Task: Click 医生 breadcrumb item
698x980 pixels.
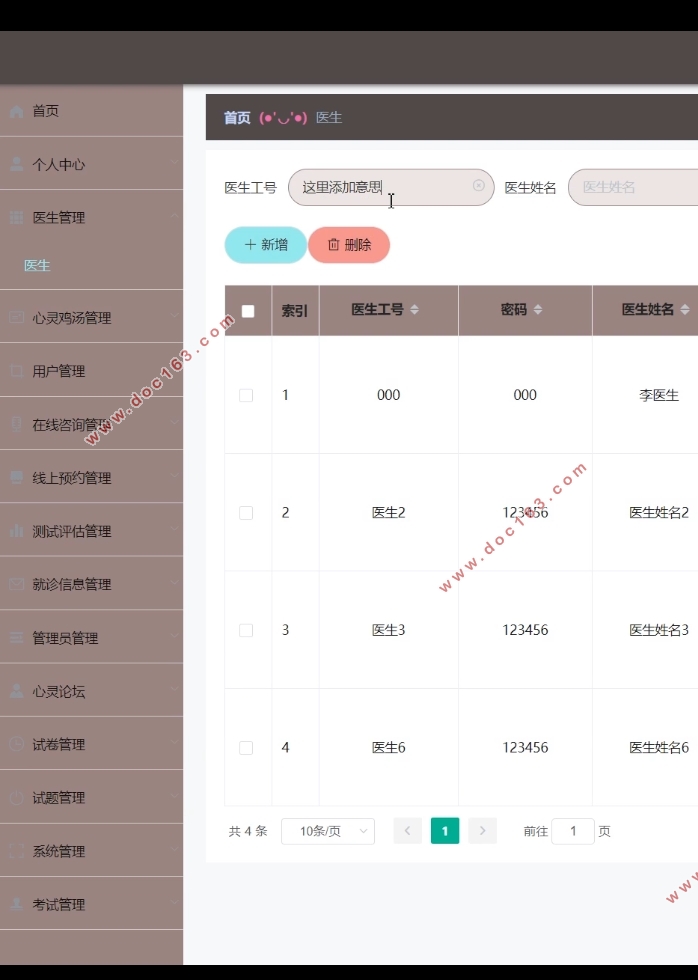Action: 329,118
